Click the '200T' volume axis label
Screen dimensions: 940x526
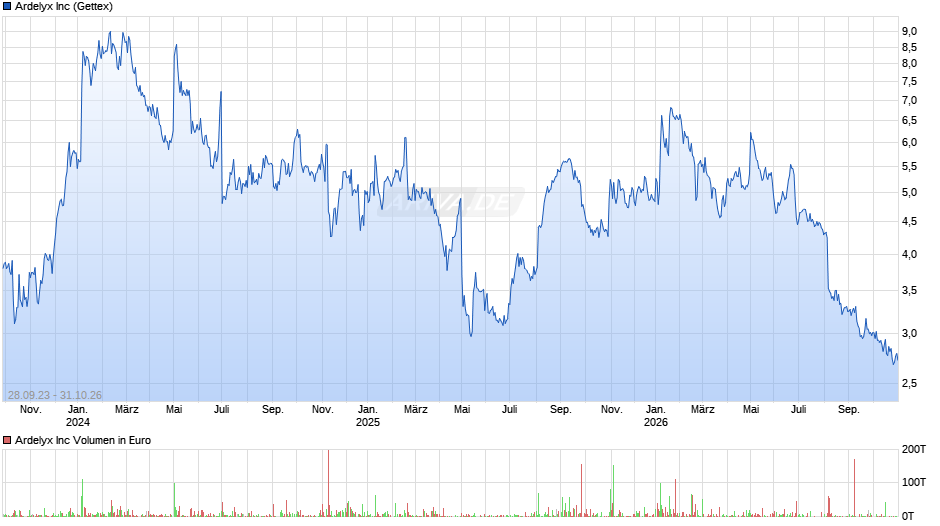tap(914, 449)
